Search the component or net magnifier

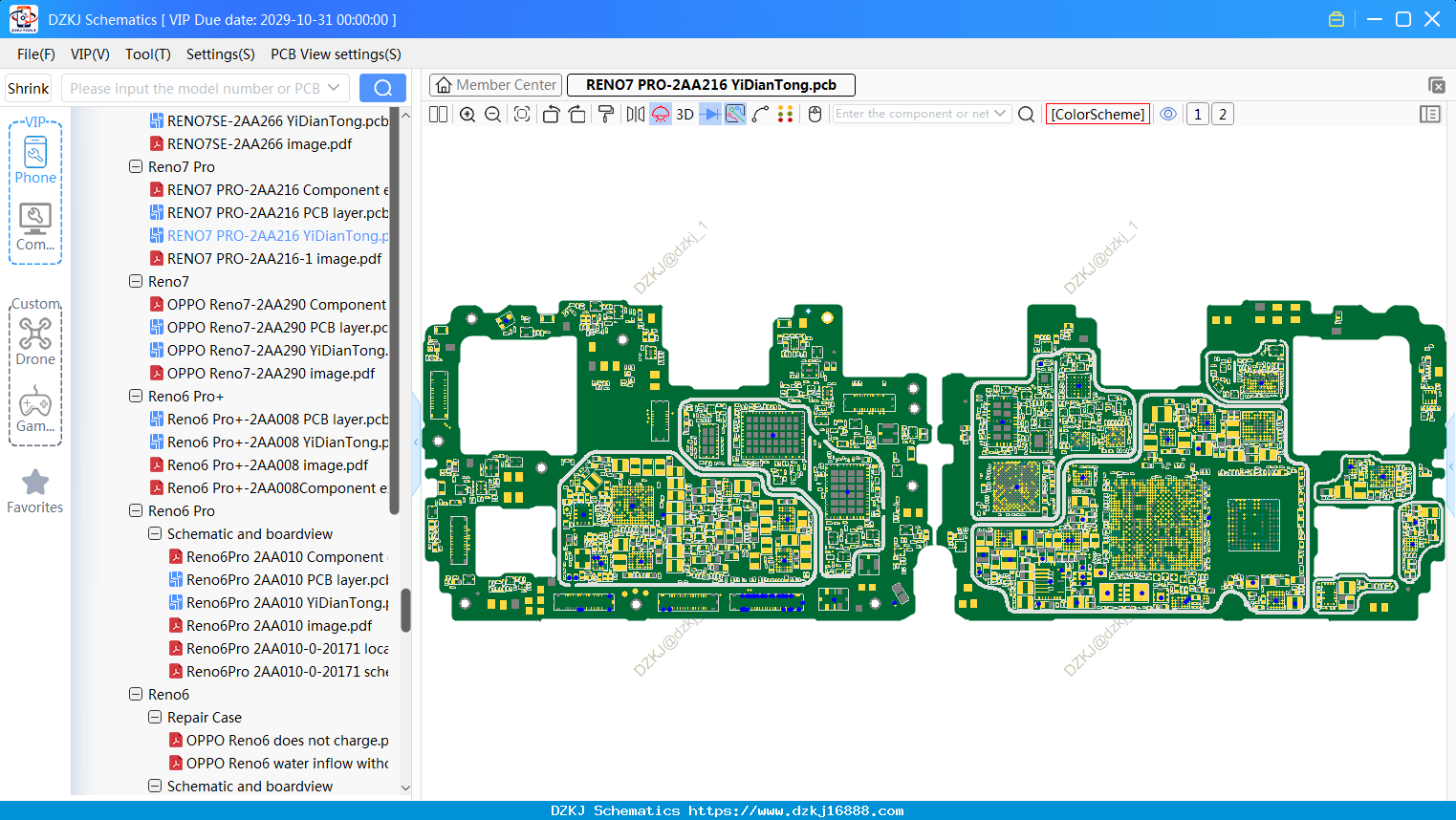pyautogui.click(x=1026, y=114)
